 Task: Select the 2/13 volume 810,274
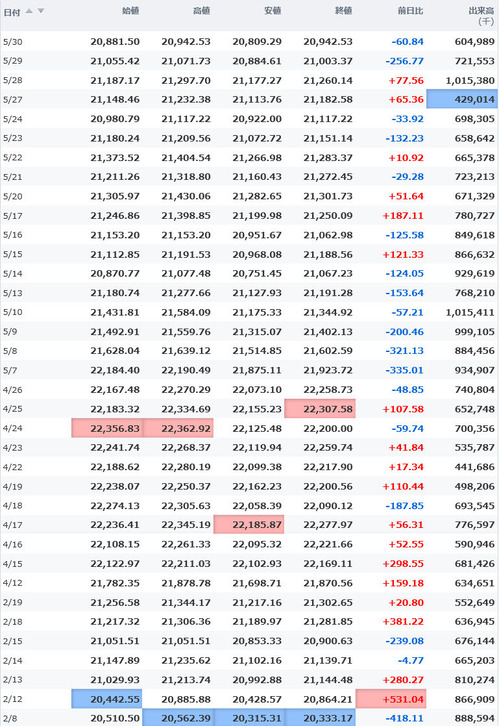[474, 680]
